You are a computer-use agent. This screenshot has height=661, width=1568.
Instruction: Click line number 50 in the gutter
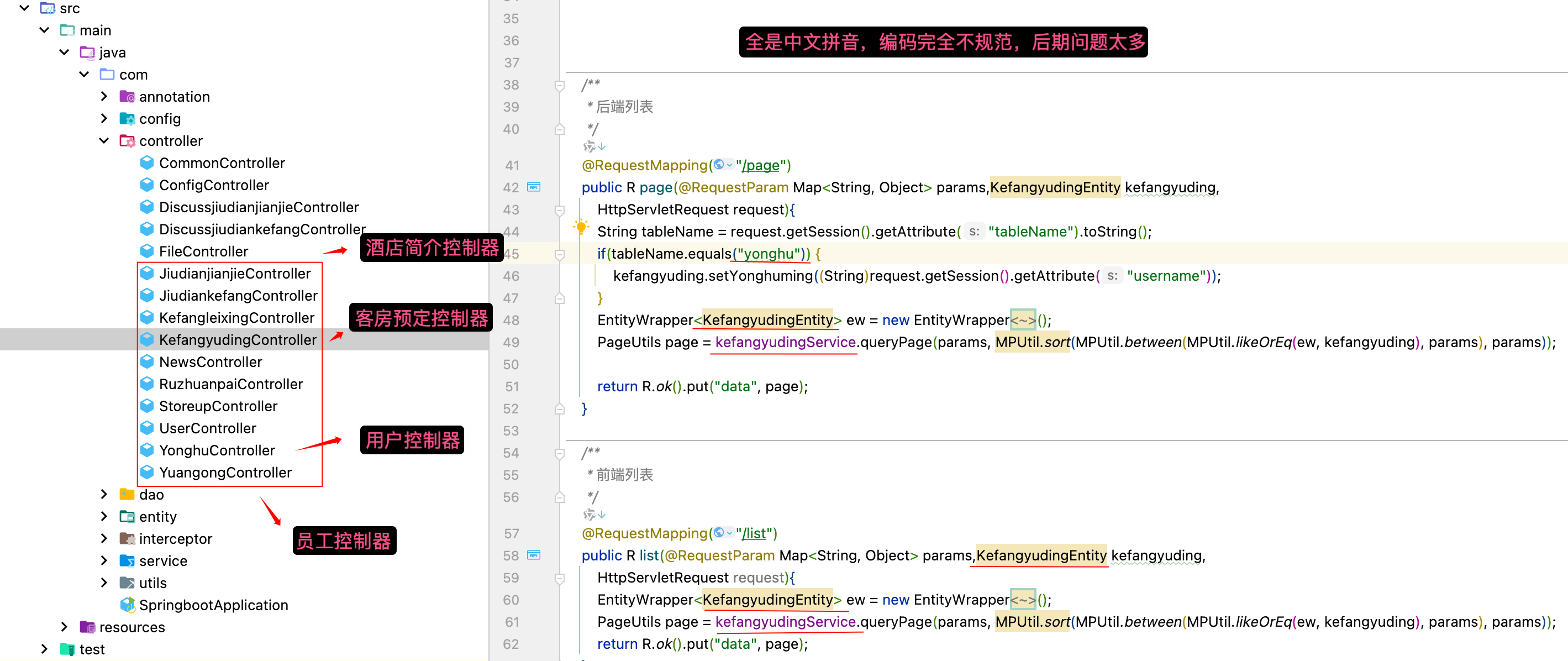(511, 365)
